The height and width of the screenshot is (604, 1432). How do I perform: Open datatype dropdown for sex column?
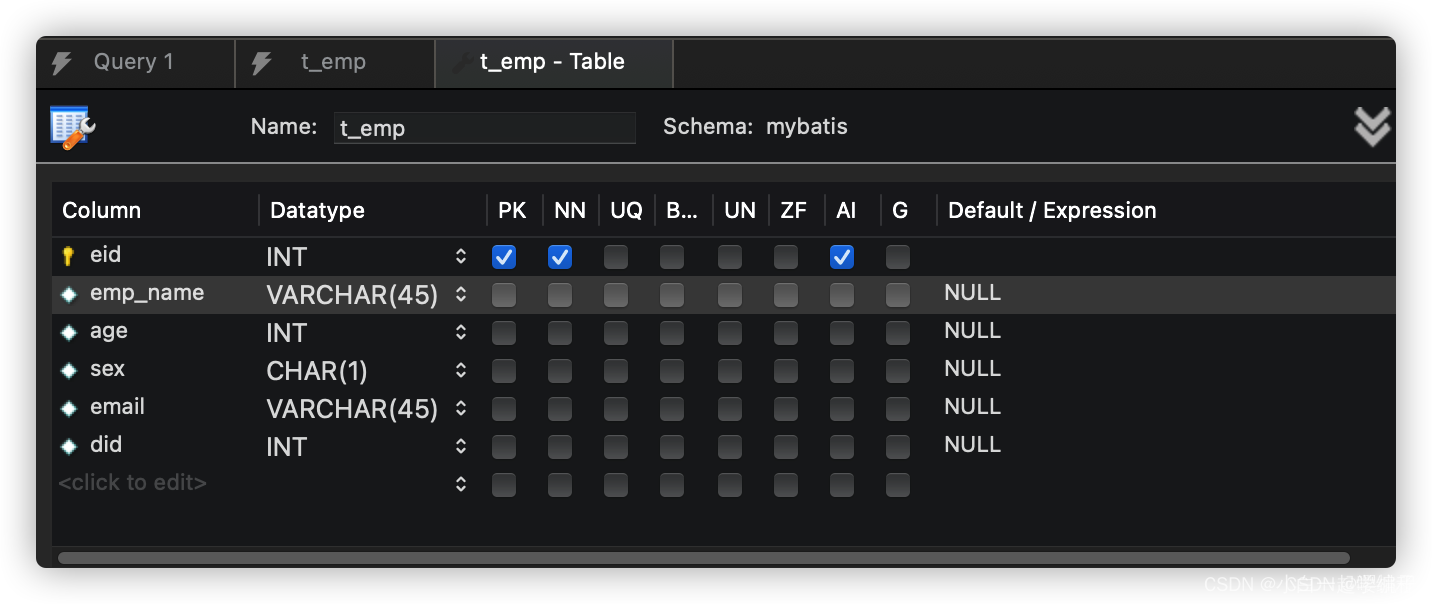coord(461,370)
